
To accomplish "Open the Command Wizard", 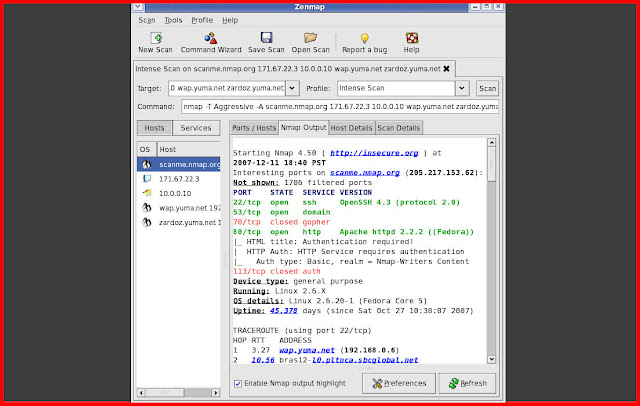I will coord(211,42).
